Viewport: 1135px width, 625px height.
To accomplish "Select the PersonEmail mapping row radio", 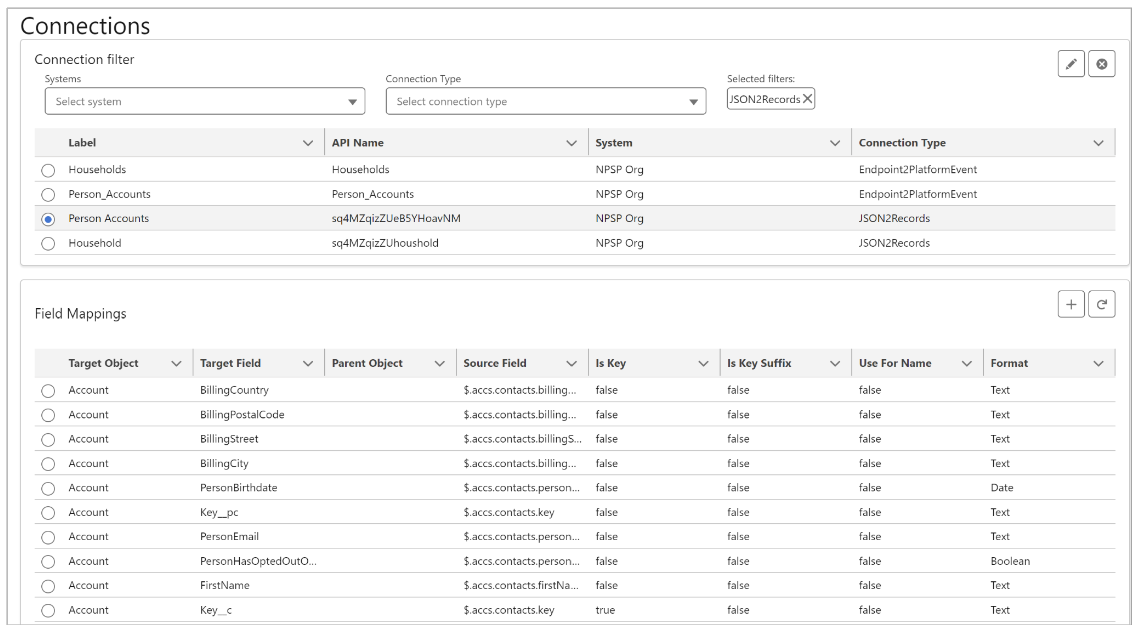I will [x=47, y=537].
